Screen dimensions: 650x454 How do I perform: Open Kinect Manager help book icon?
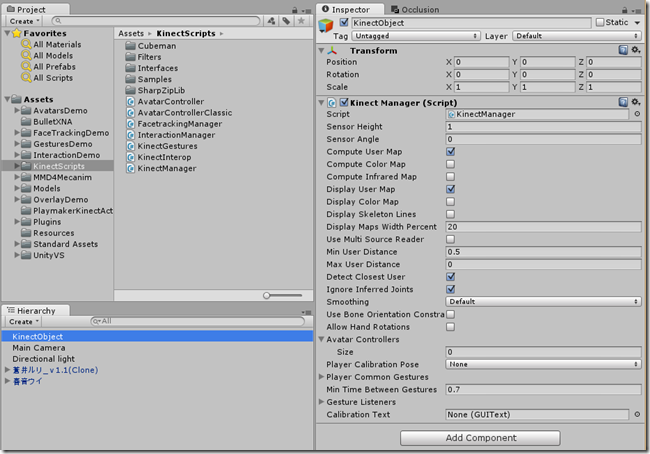623,102
